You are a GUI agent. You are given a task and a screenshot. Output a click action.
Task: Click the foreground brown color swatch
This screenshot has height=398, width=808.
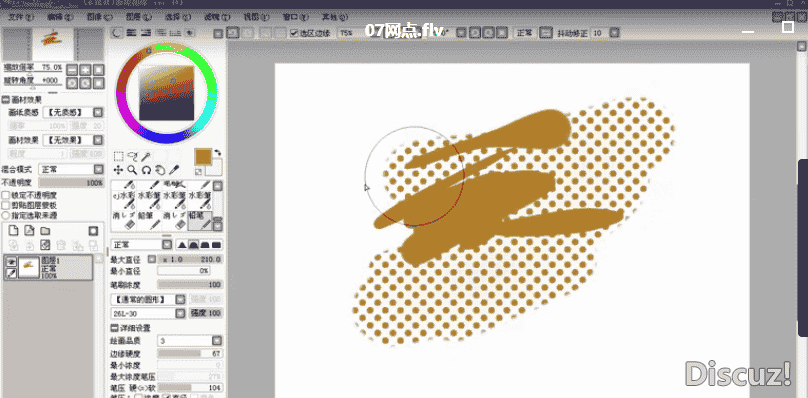pos(203,157)
